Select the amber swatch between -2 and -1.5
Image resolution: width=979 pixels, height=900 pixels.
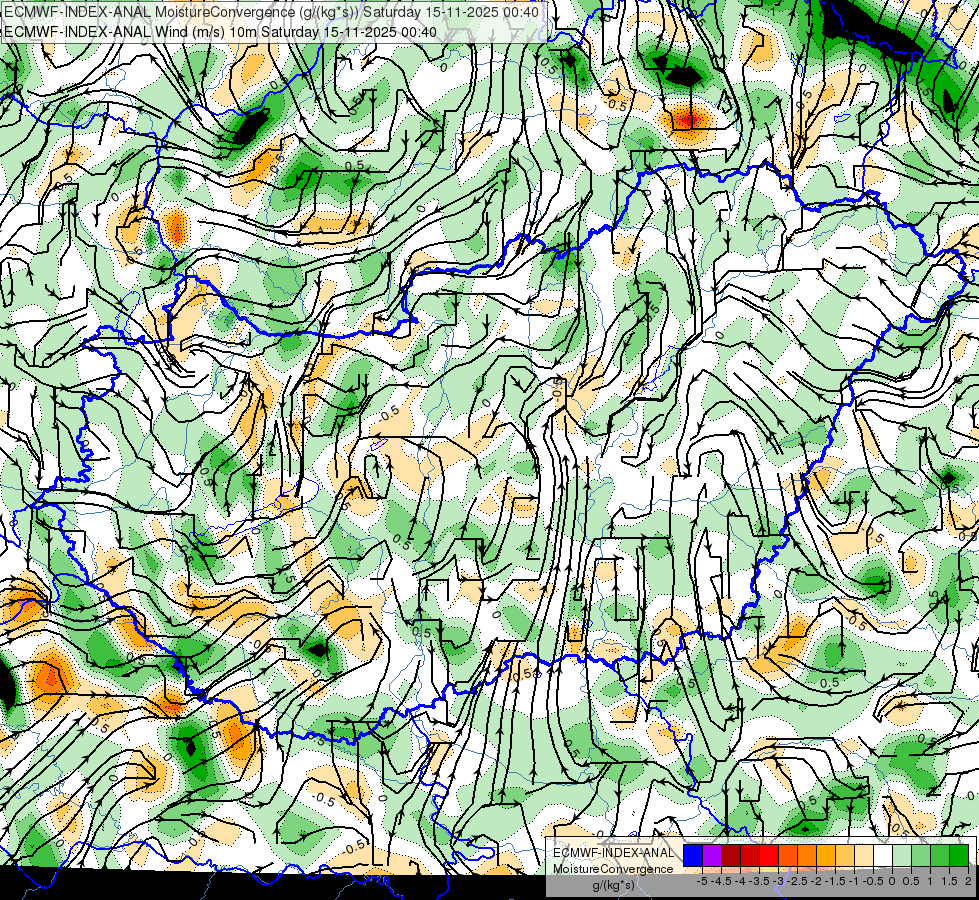(826, 856)
